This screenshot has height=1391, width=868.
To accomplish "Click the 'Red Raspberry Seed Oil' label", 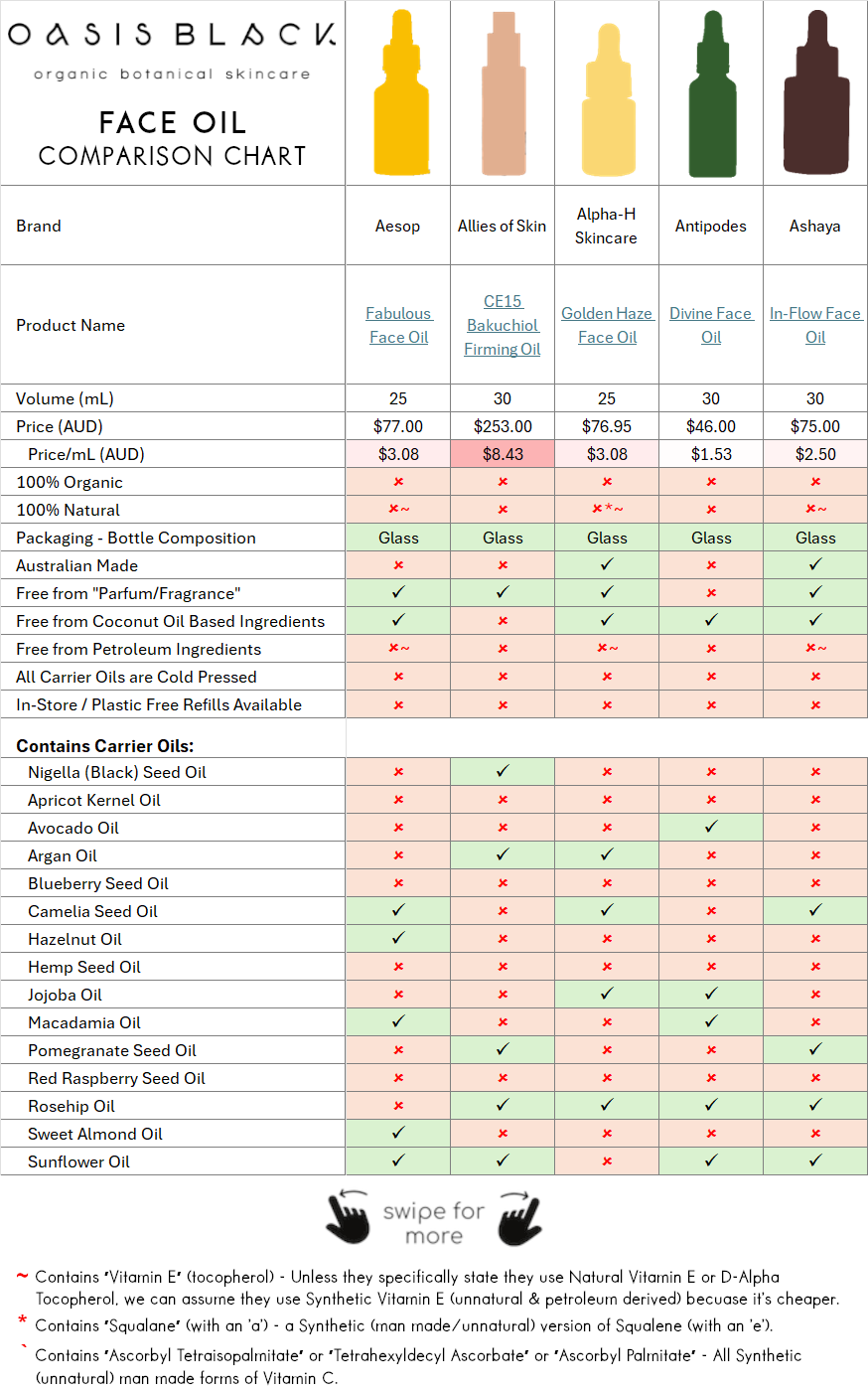I will pos(116,1078).
